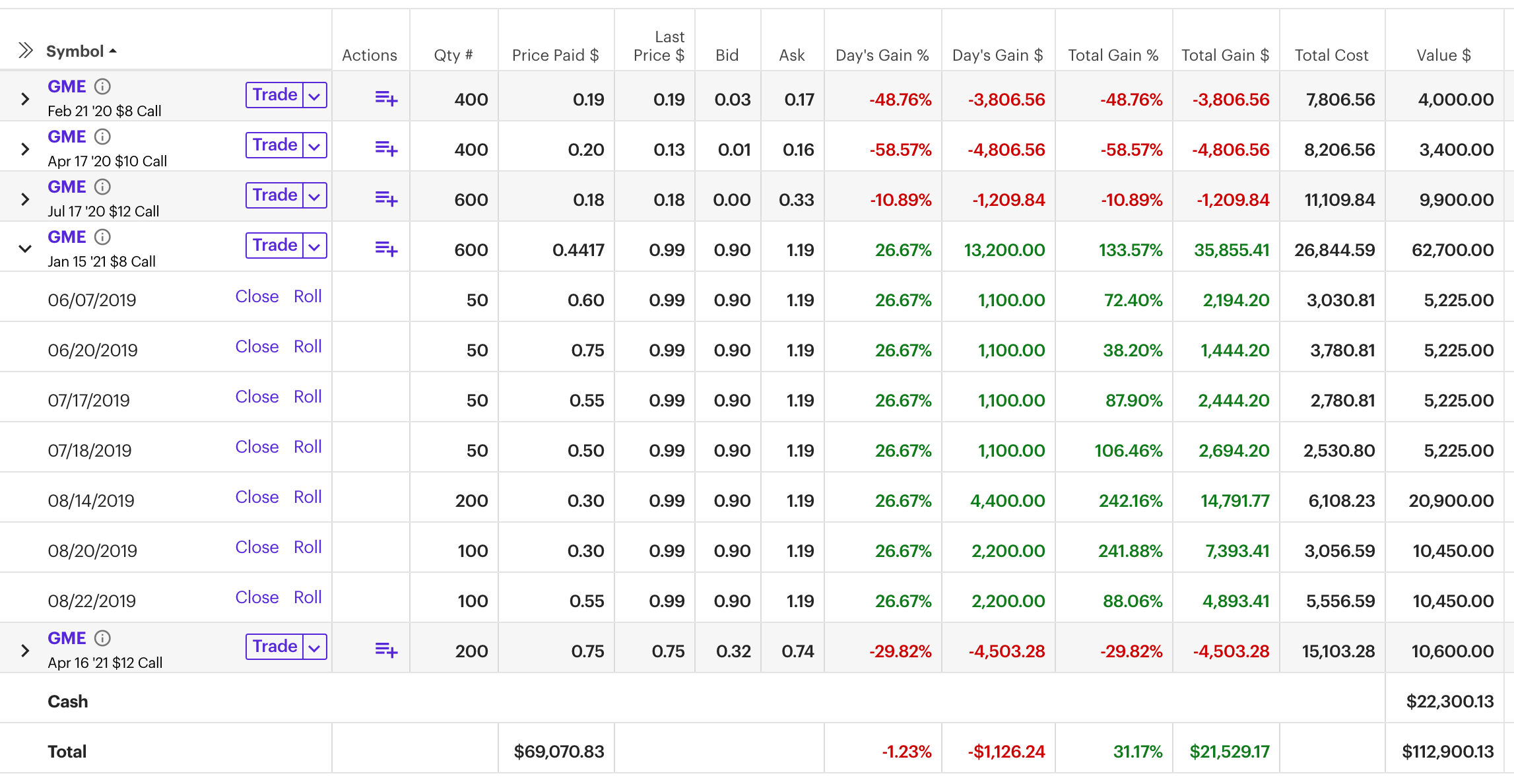Open info icon for GME Apr 16 '21 $12 Call

(102, 638)
